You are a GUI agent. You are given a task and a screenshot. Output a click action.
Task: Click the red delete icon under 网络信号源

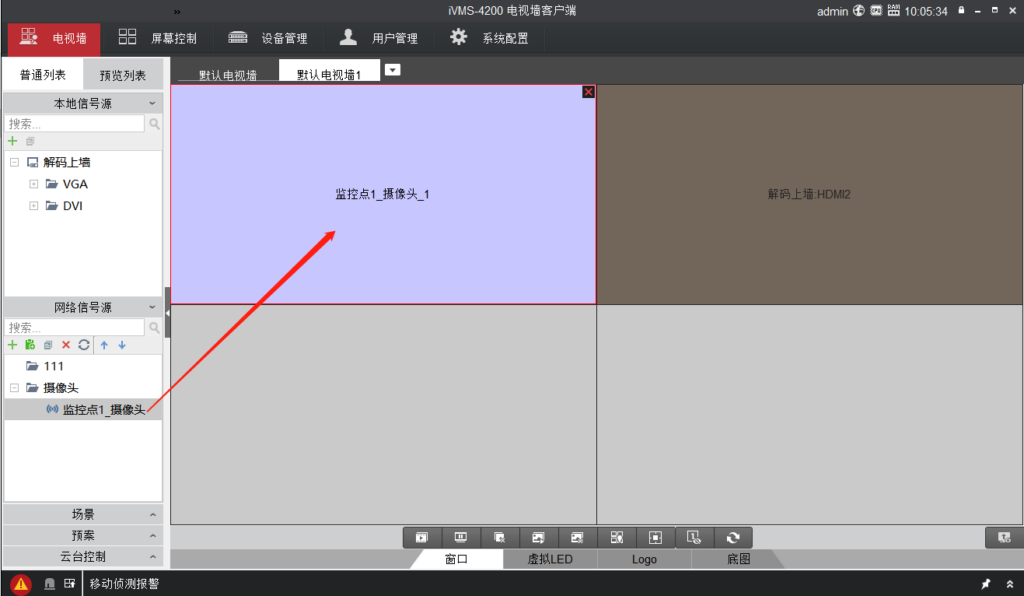(66, 345)
